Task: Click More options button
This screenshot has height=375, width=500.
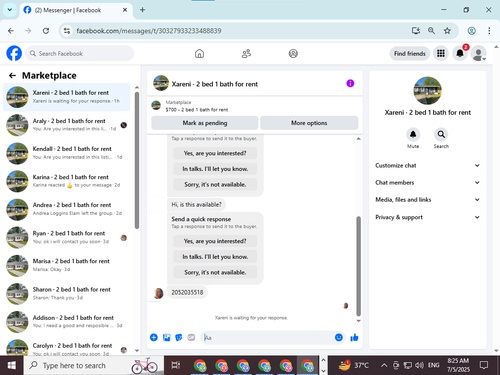Action: pos(309,123)
